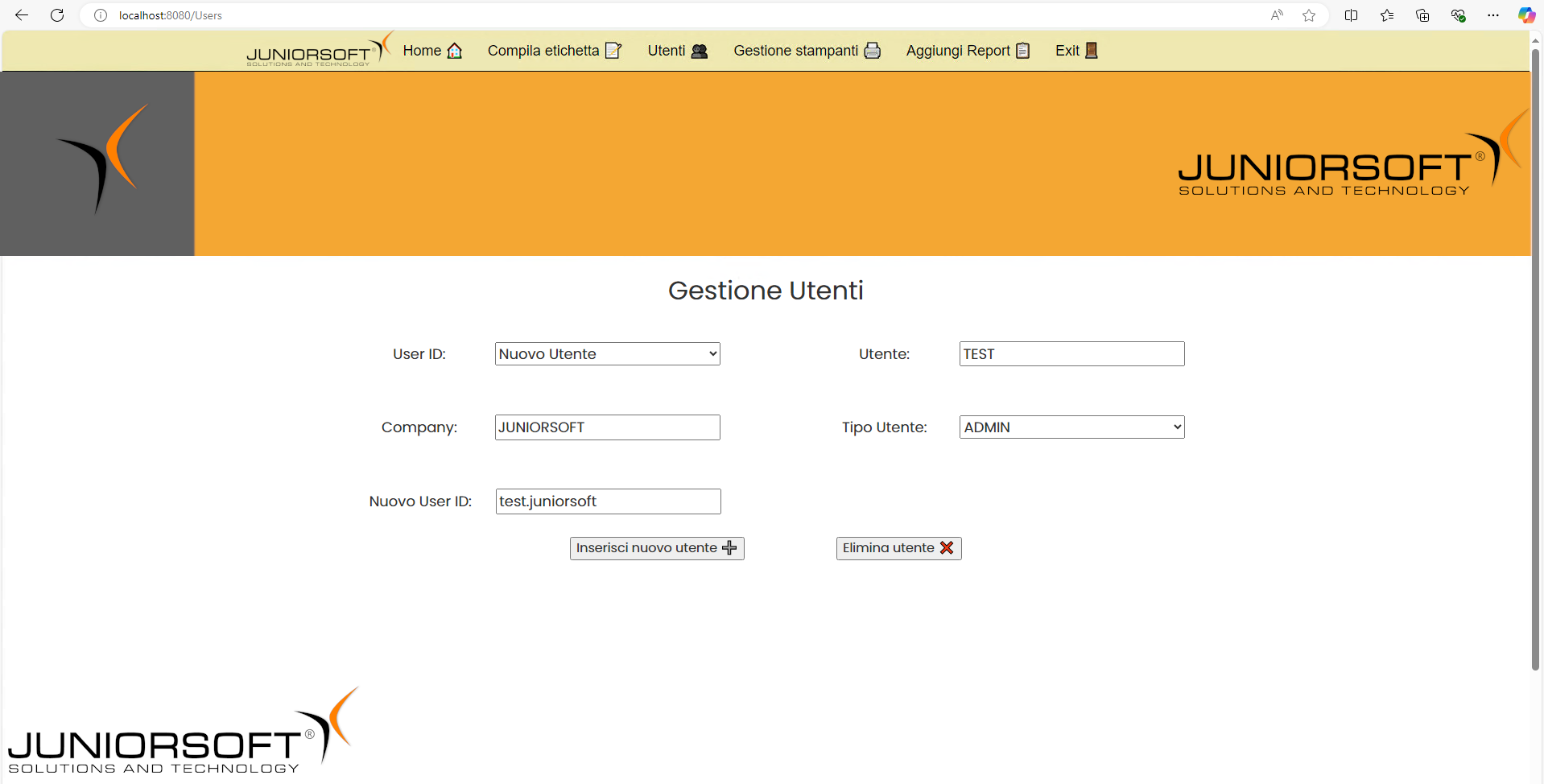The image size is (1544, 784).
Task: Open Compila etichetta menu item
Action: 555,51
